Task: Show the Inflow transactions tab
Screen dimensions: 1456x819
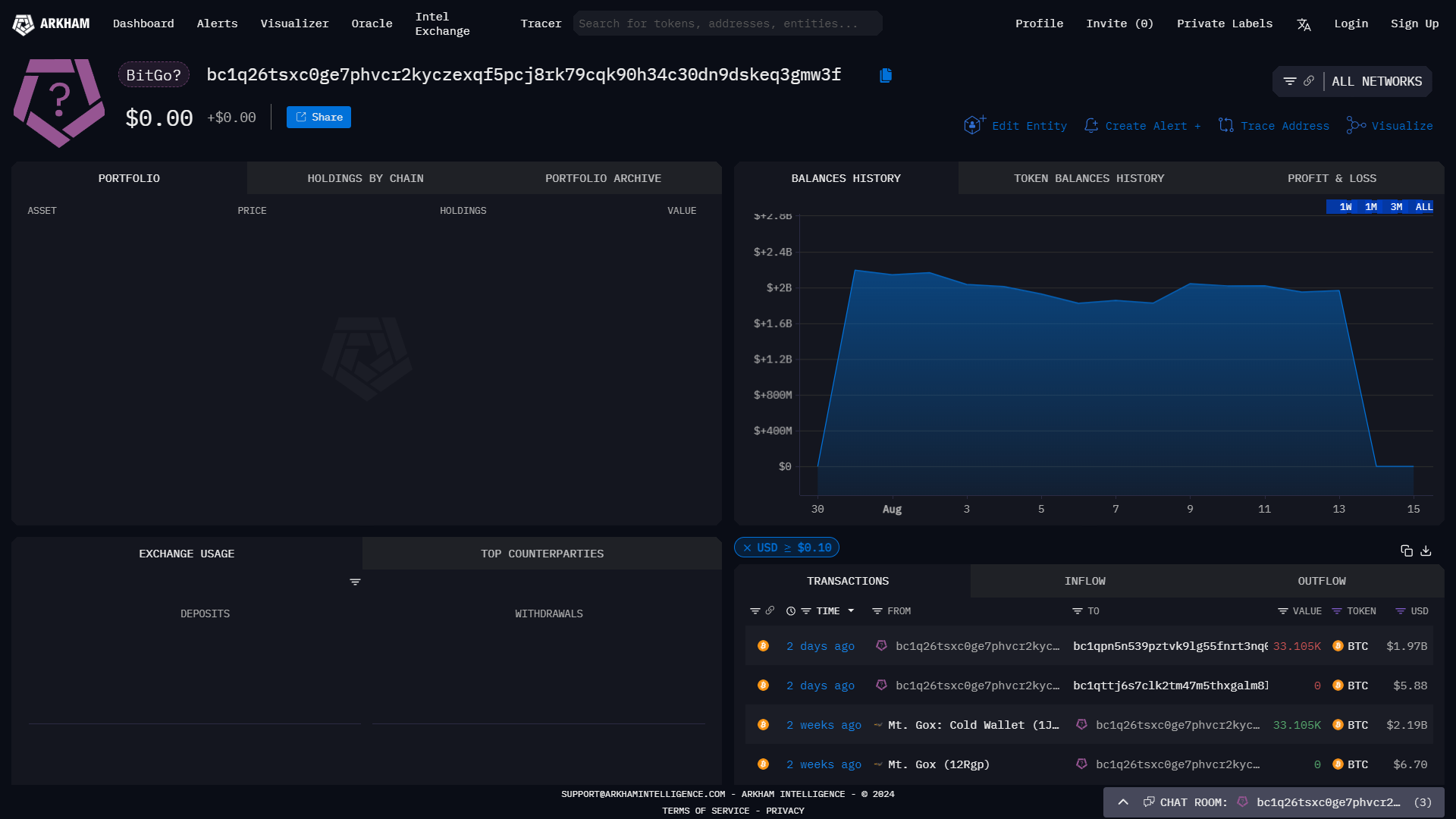Action: point(1085,581)
